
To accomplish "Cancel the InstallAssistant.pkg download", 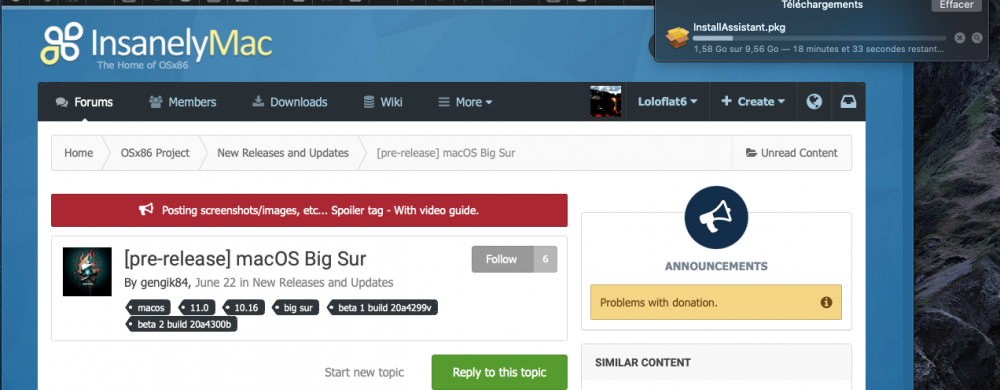I will click(x=959, y=38).
